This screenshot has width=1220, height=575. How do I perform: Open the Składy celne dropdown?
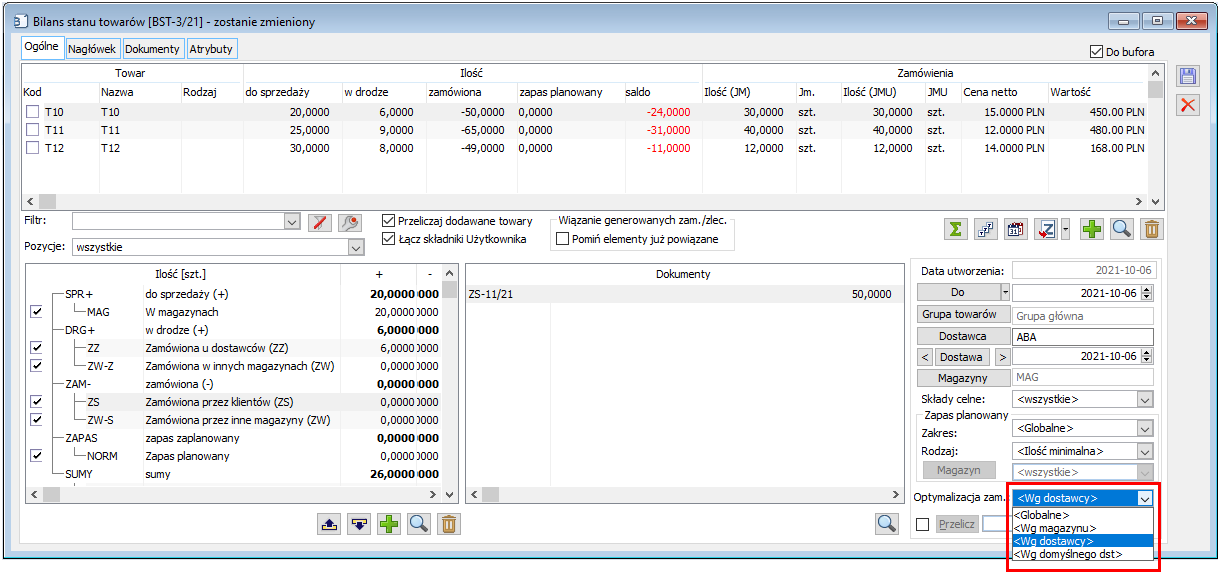click(1145, 399)
